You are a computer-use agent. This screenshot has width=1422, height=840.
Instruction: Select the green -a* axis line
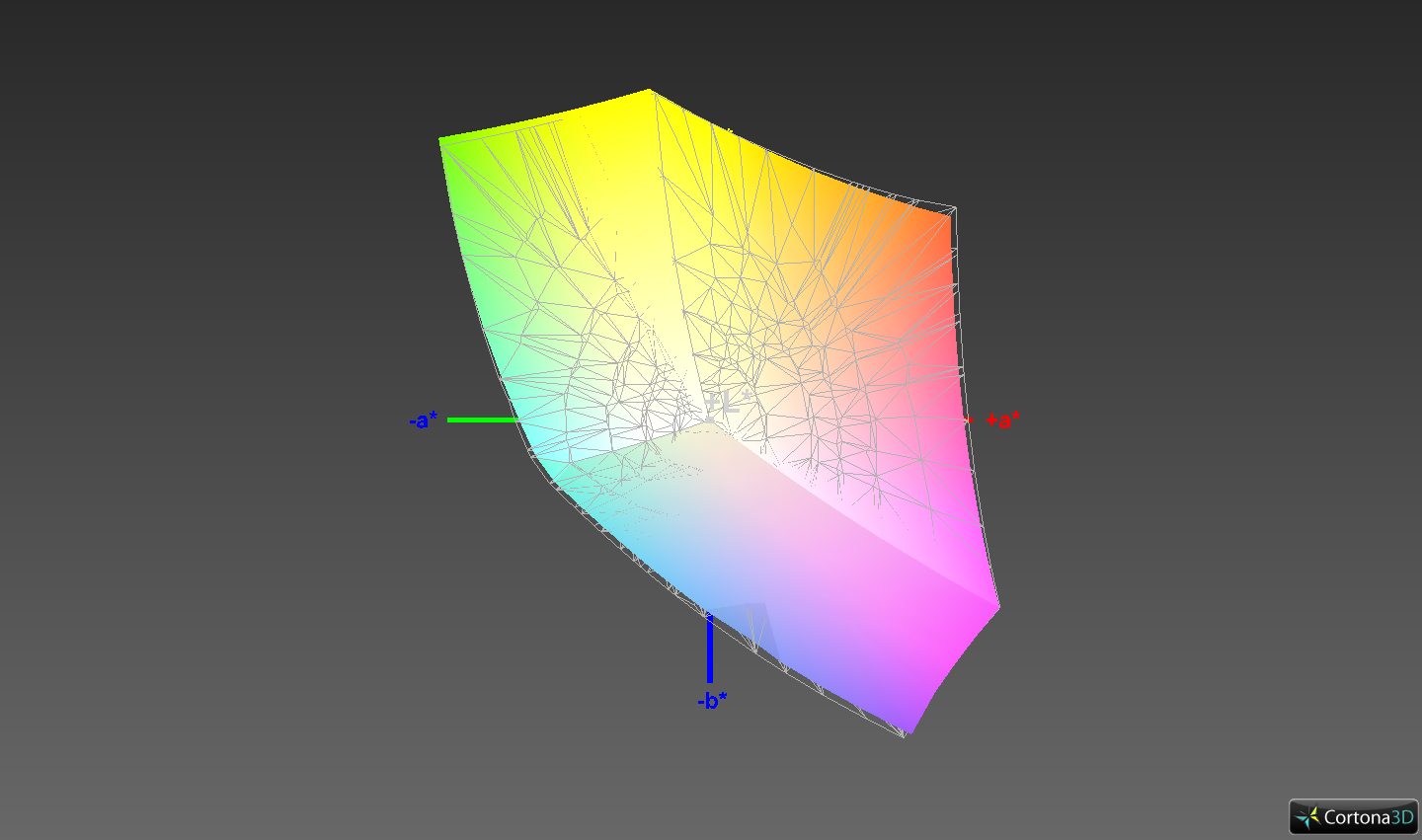[483, 420]
